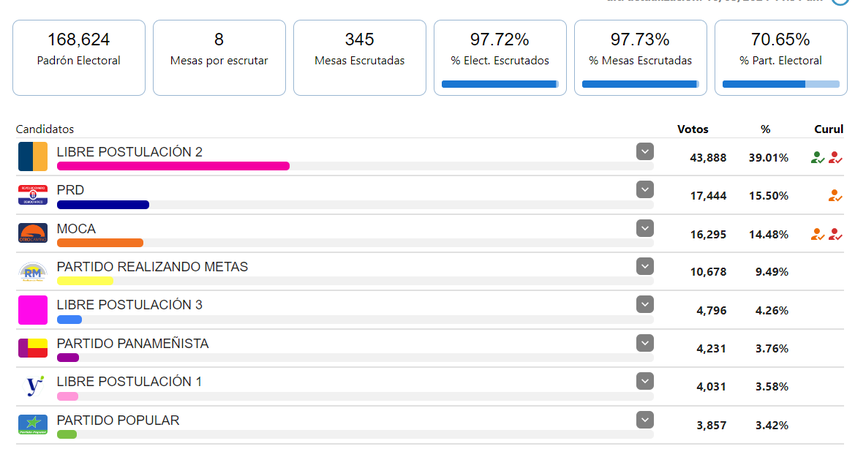855x449 pixels.
Task: Select the Mesas por escrutar card
Action: click(219, 58)
